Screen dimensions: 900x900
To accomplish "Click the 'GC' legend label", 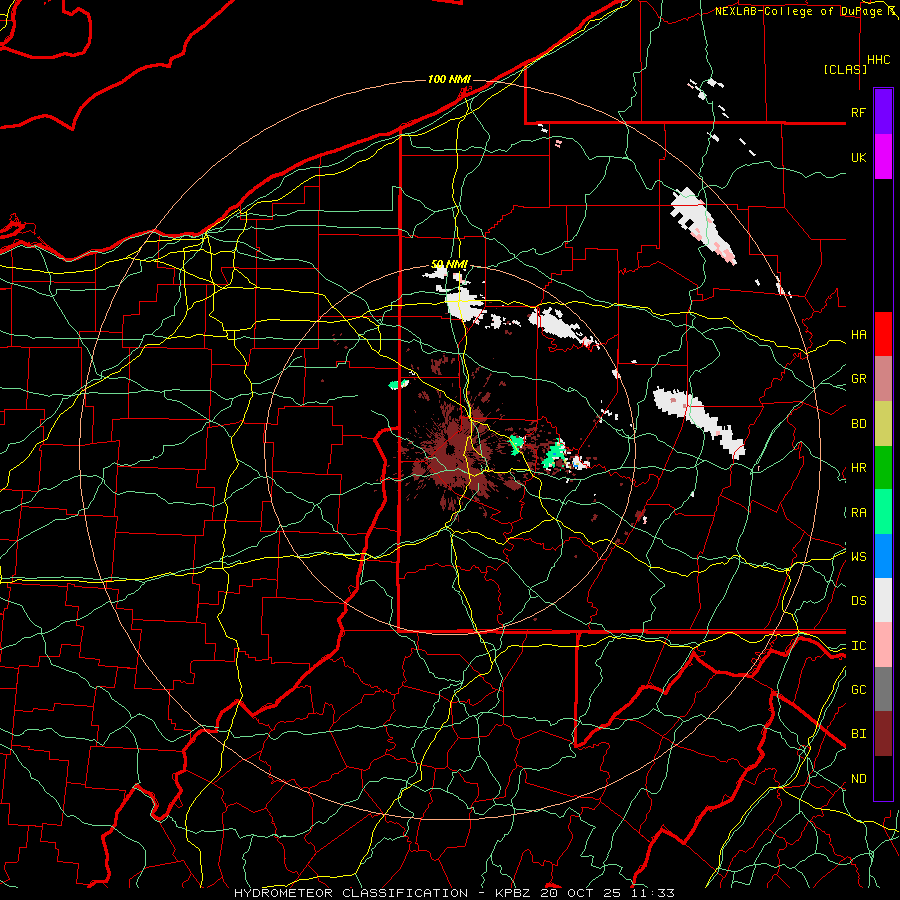I will 858,690.
